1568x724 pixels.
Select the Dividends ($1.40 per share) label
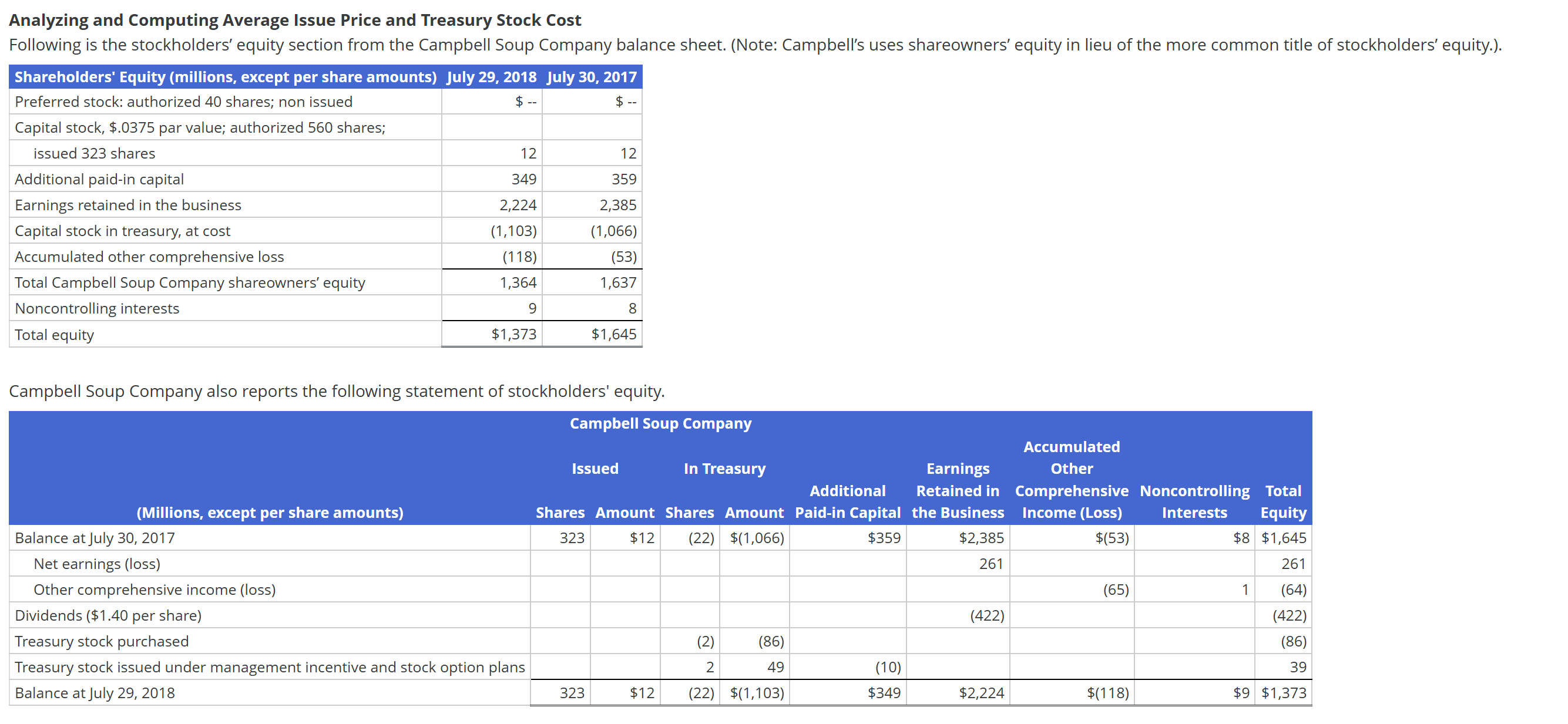point(108,615)
